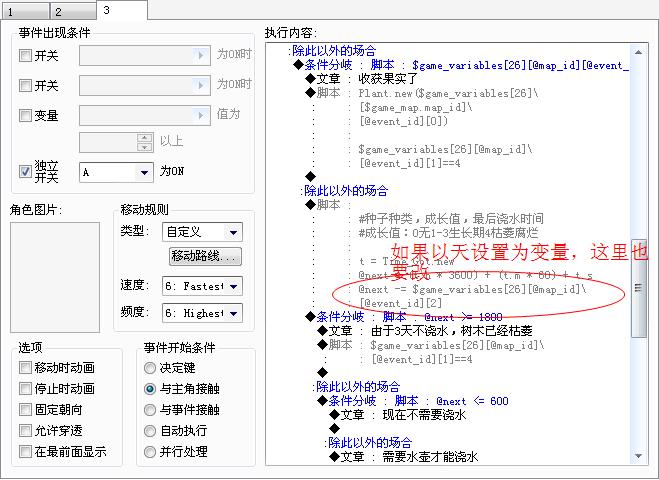The image size is (659, 480).
Task: Open the 频度 Highest dropdown
Action: 202,313
